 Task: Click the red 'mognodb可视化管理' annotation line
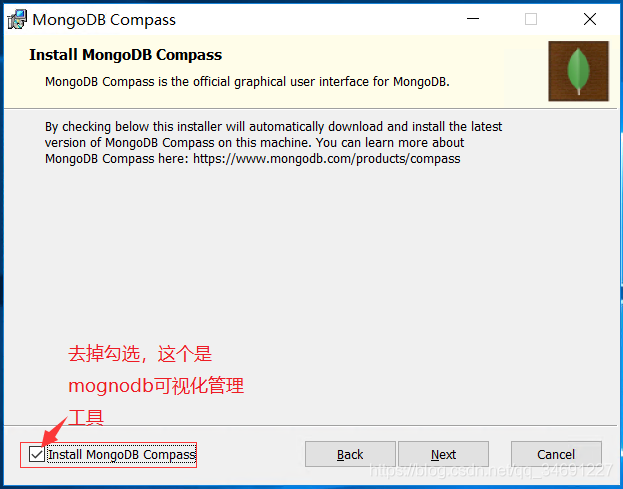156,386
